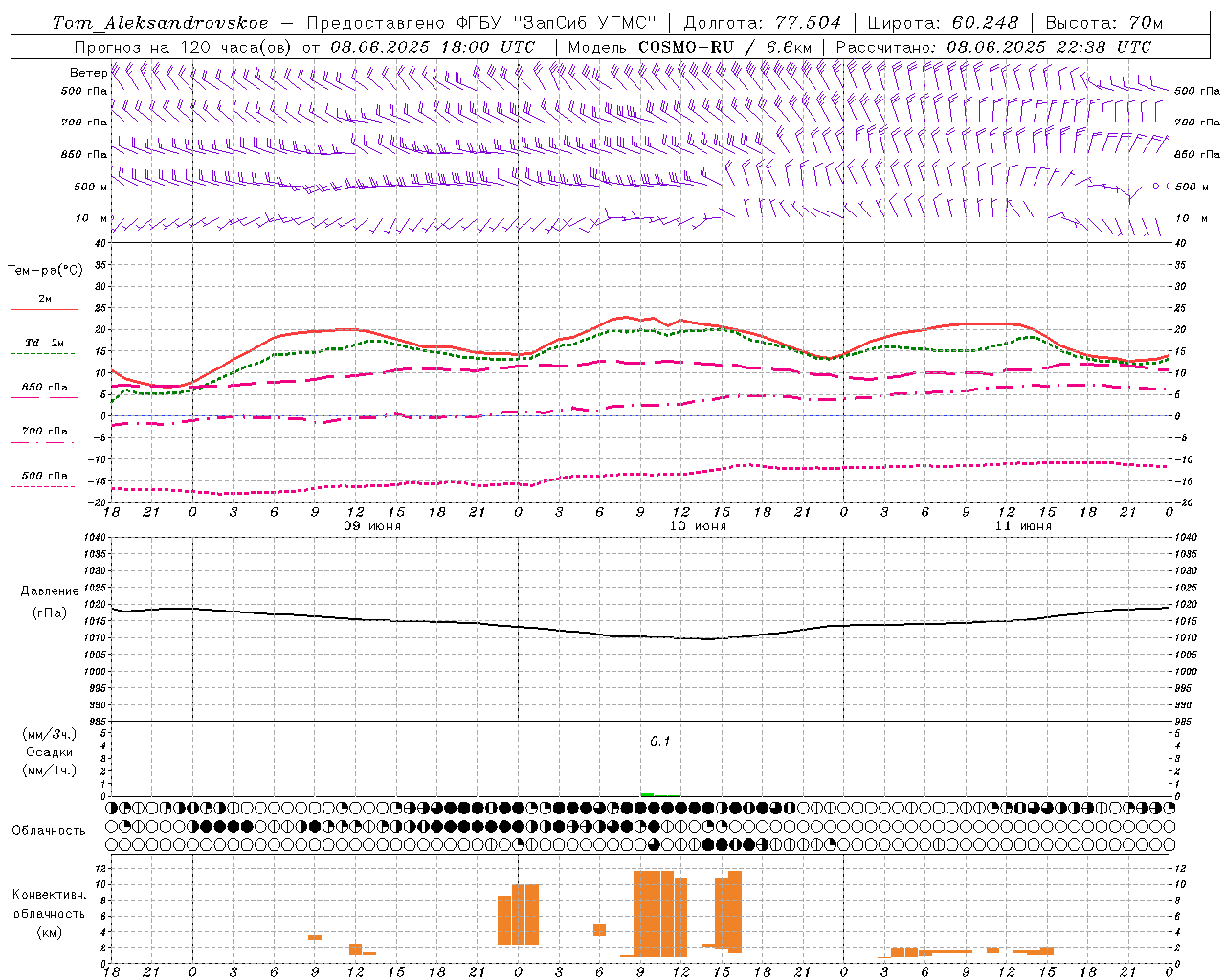This screenshot has height=980, width=1225.
Task: Click the Ветер wind section label
Action: 88,73
